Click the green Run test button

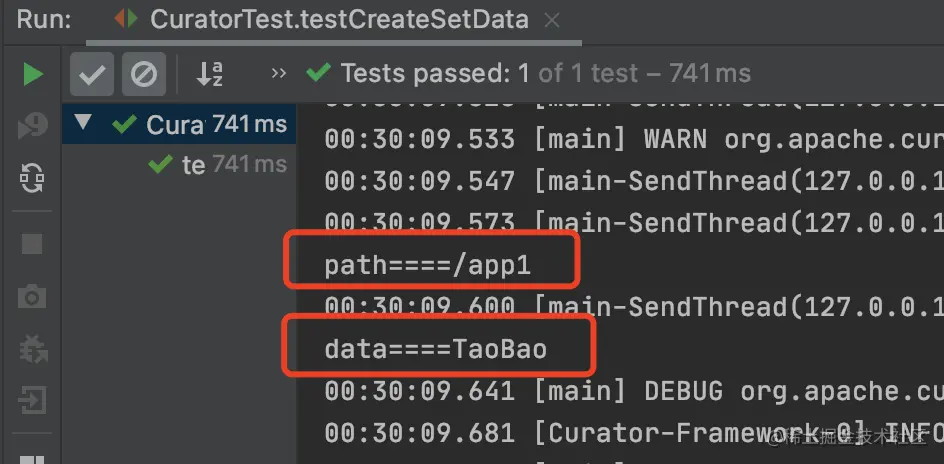[32, 74]
